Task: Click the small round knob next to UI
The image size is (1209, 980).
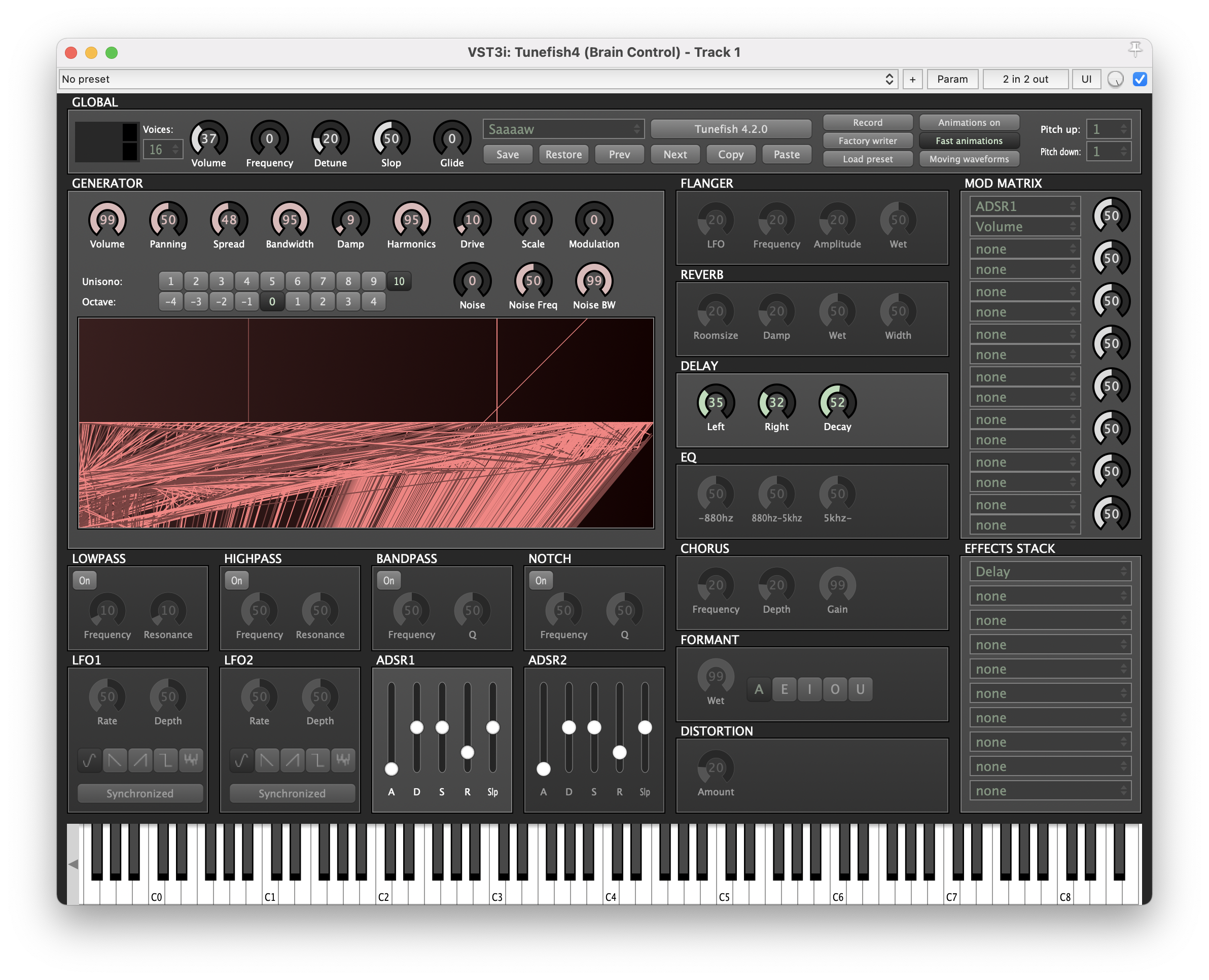Action: tap(1115, 79)
